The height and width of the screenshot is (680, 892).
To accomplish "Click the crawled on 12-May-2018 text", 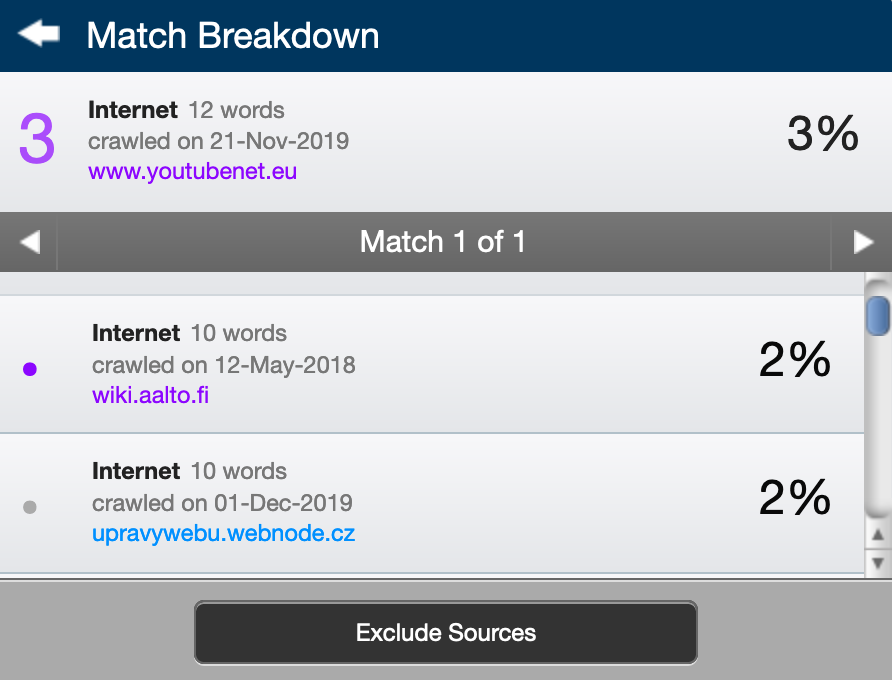I will point(224,365).
